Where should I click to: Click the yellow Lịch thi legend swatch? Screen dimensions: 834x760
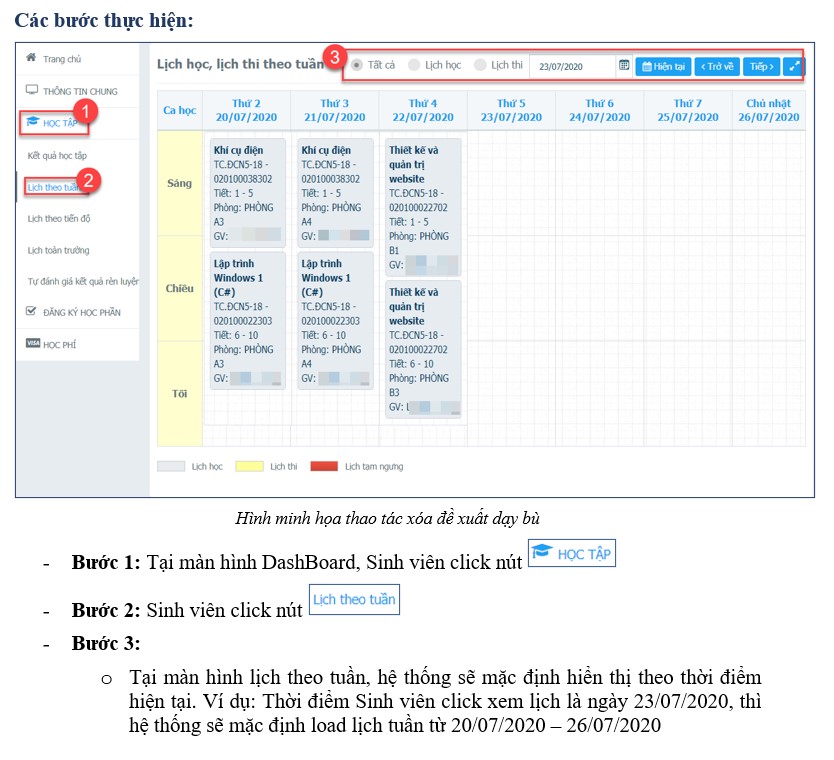tap(249, 466)
